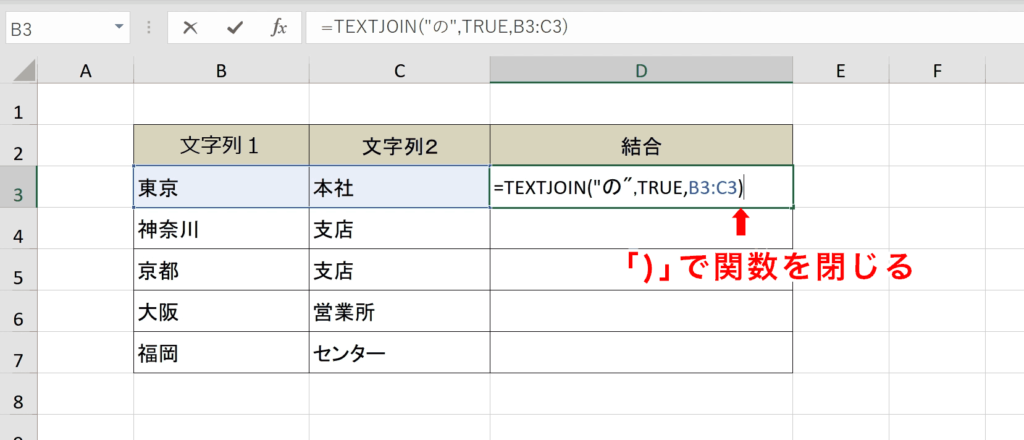The height and width of the screenshot is (440, 1024).
Task: Click the editing cell D3 with TEXTJOIN formula
Action: click(640, 188)
